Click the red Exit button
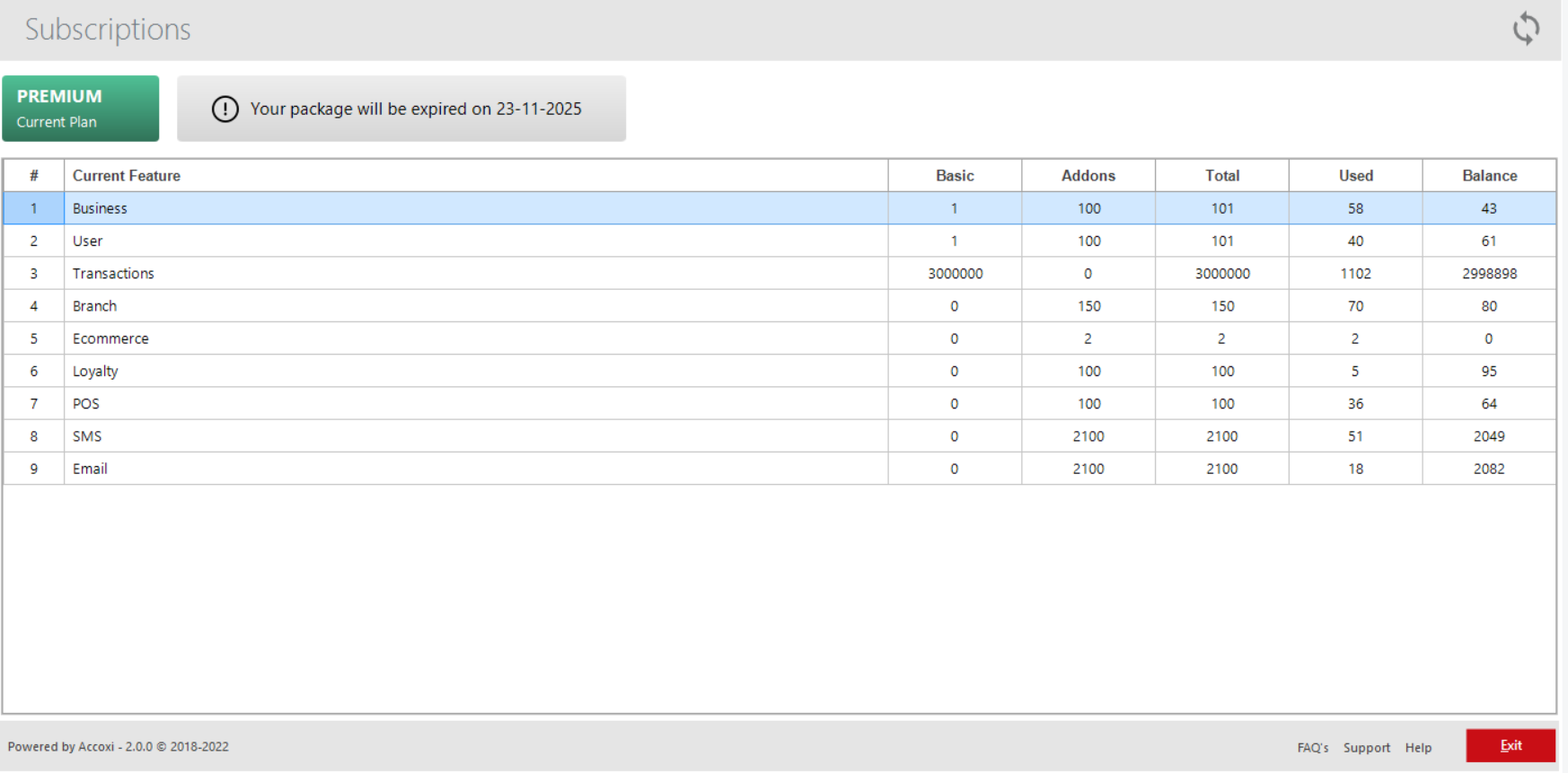Viewport: 1568px width, 773px height. click(x=1511, y=746)
